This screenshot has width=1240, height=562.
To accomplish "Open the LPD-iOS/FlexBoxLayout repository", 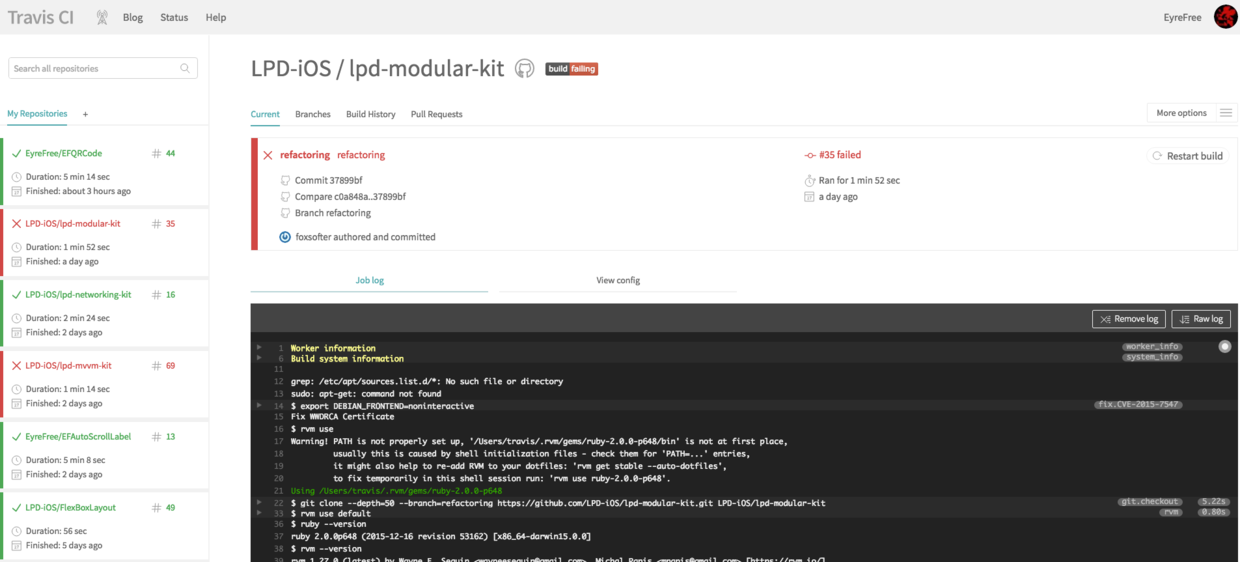I will 70,508.
